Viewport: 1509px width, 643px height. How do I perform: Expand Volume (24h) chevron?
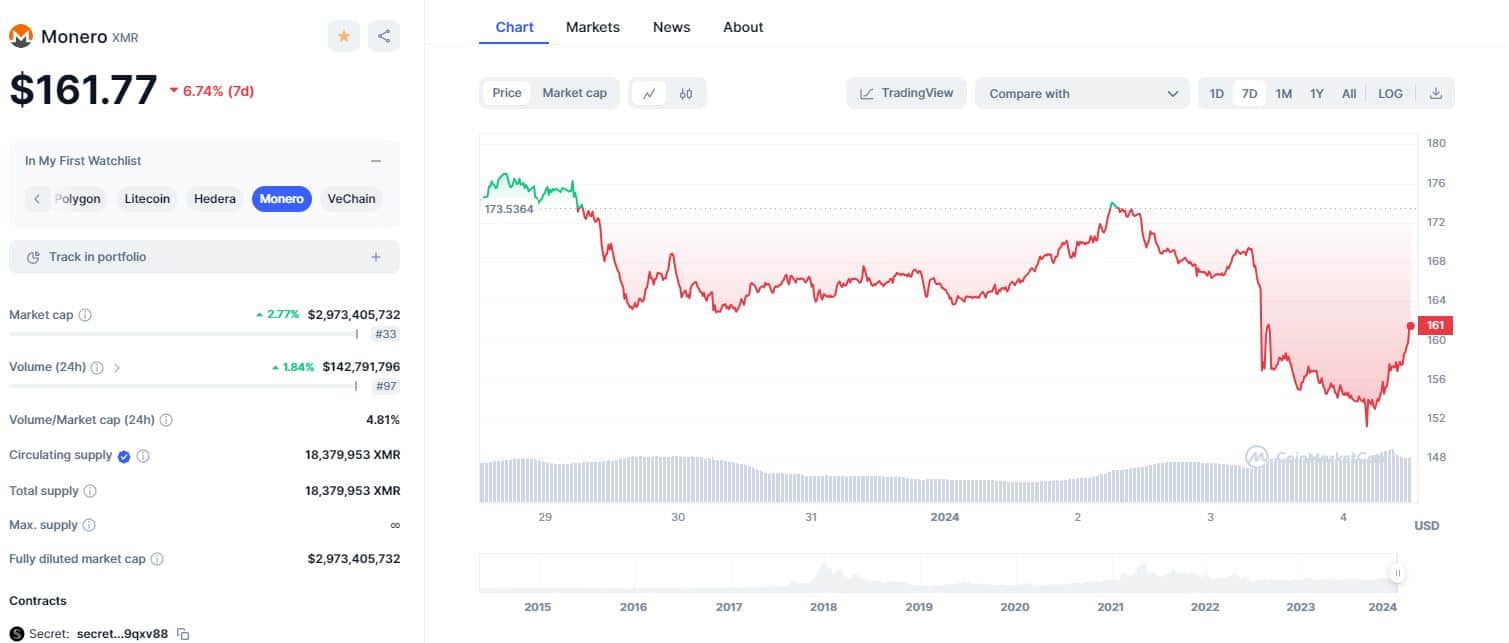point(117,367)
